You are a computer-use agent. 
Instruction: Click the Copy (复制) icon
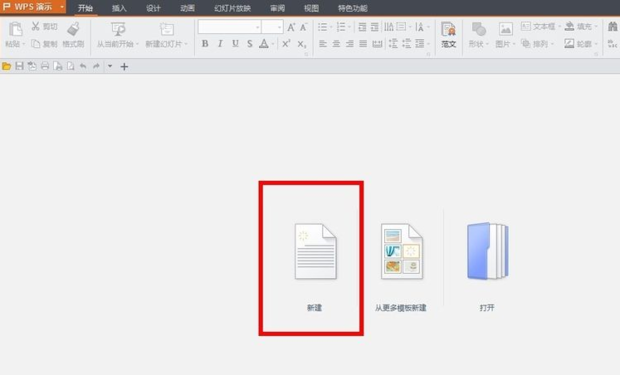36,44
